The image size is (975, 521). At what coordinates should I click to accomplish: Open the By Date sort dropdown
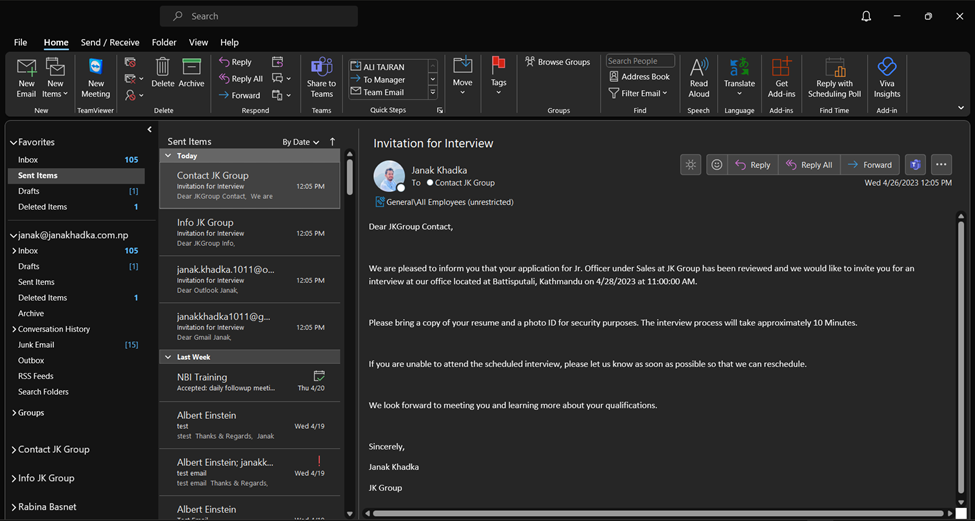pos(301,142)
